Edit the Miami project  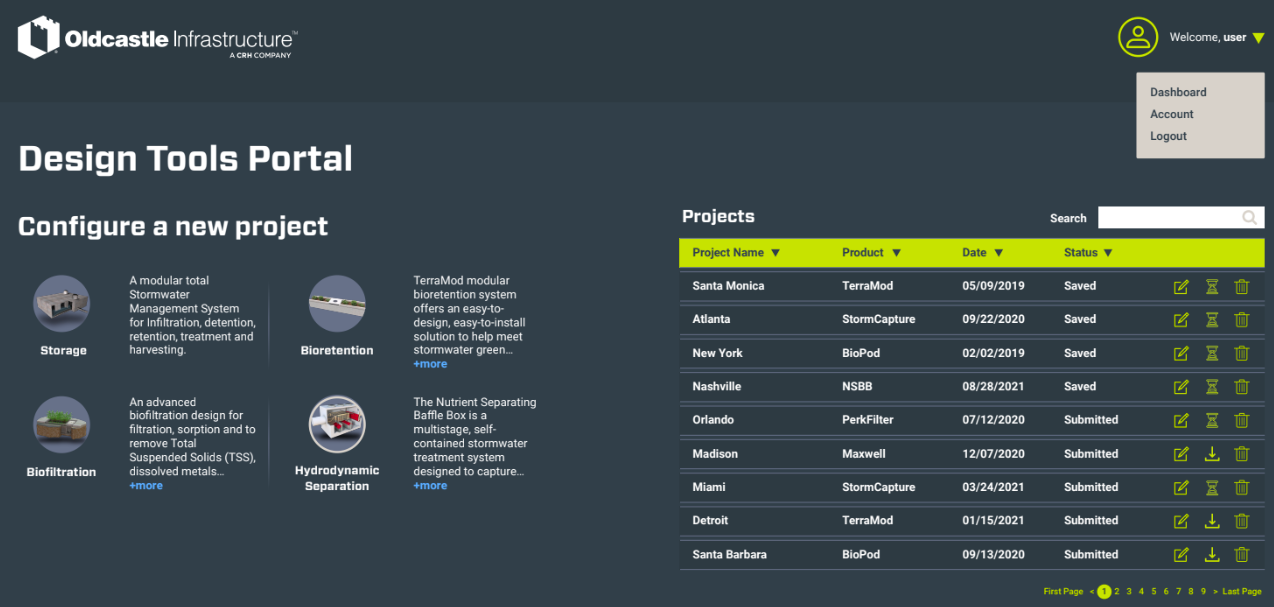[x=1181, y=488]
